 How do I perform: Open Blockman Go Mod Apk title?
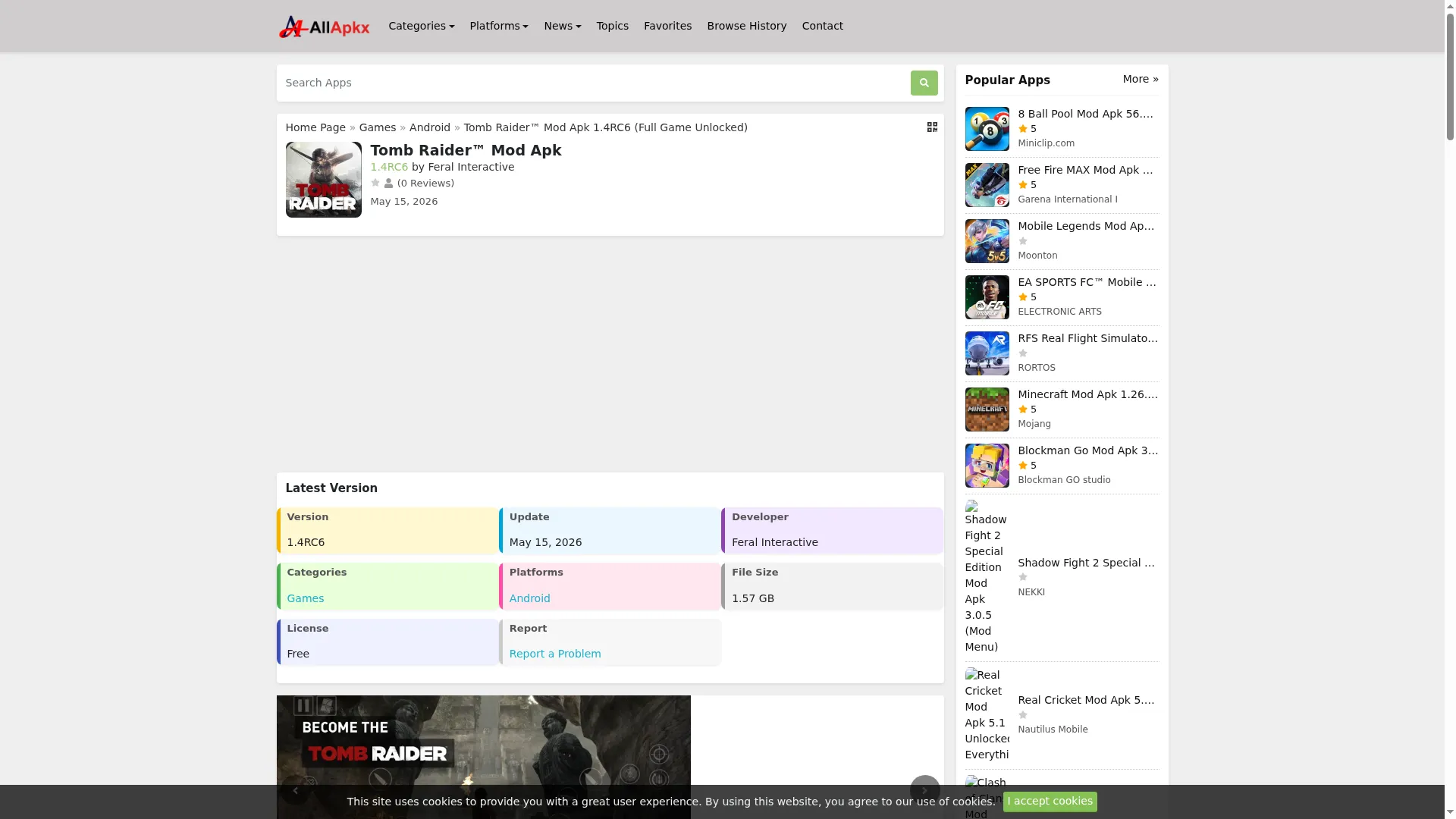[x=1088, y=450]
